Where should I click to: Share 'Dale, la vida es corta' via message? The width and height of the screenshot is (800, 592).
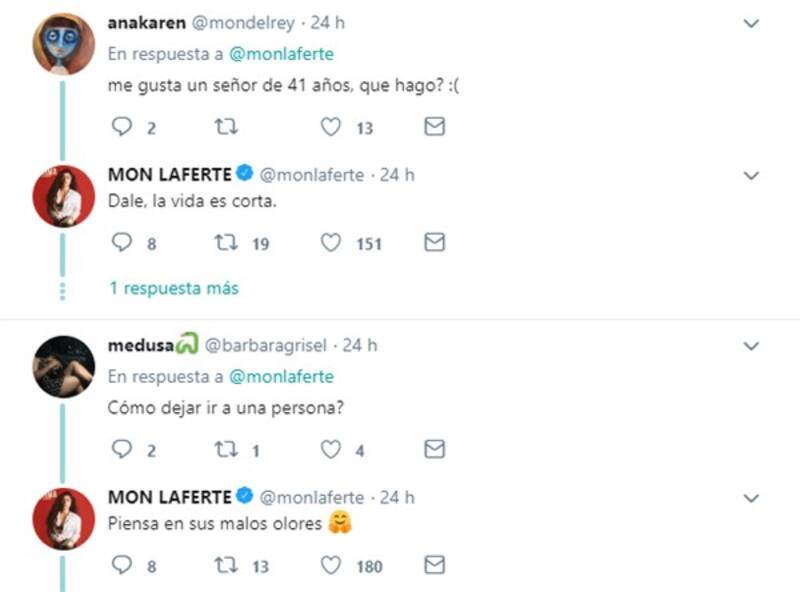pos(435,243)
